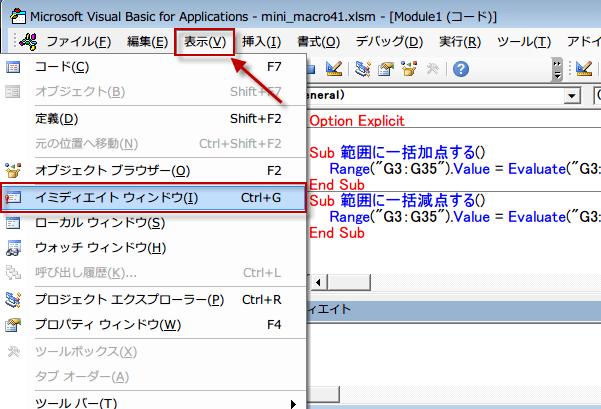Image resolution: width=601 pixels, height=409 pixels.
Task: Click the イミディエイト window title bar
Action: coord(454,309)
